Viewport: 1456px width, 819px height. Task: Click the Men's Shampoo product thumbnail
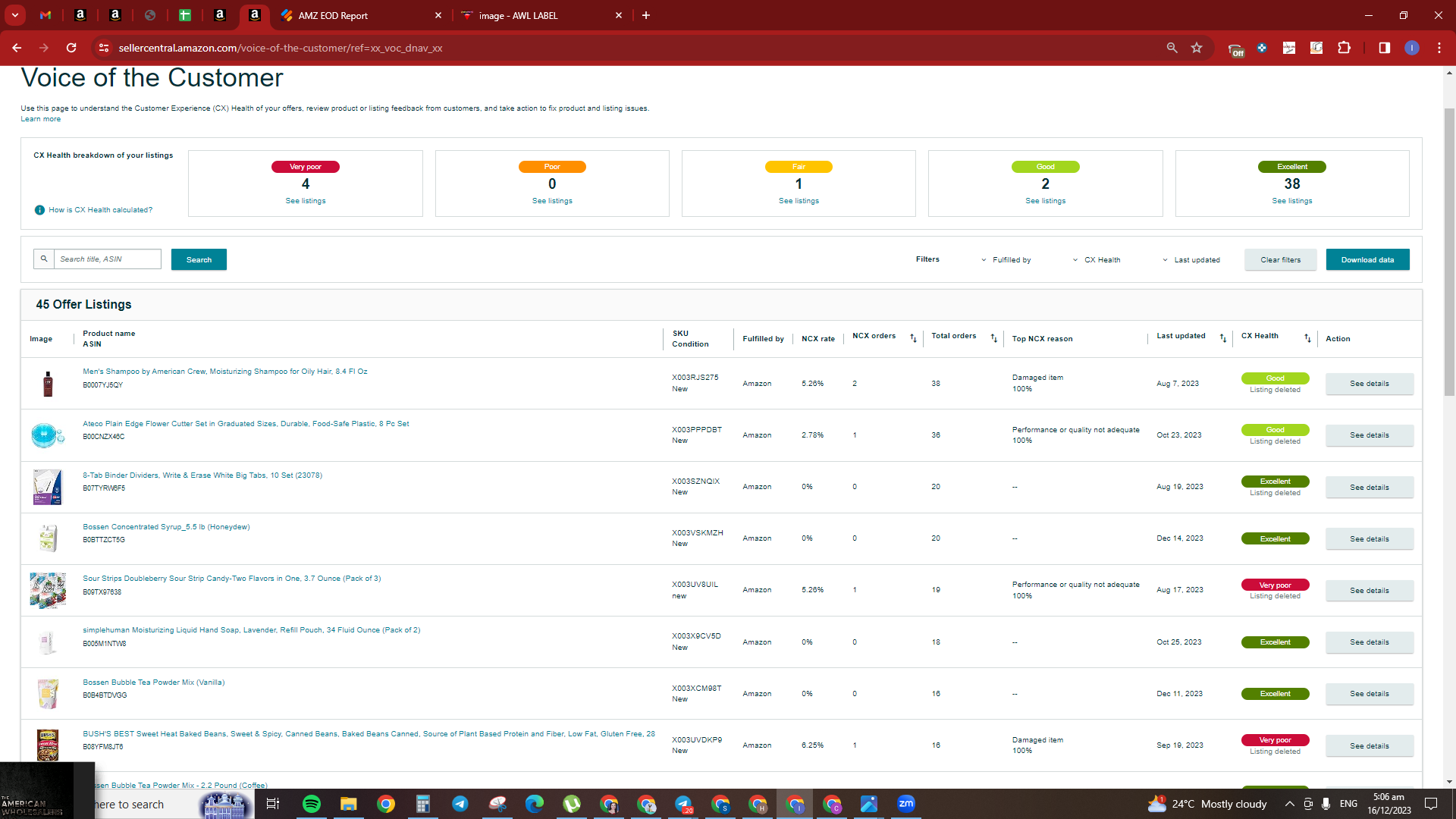tap(48, 384)
